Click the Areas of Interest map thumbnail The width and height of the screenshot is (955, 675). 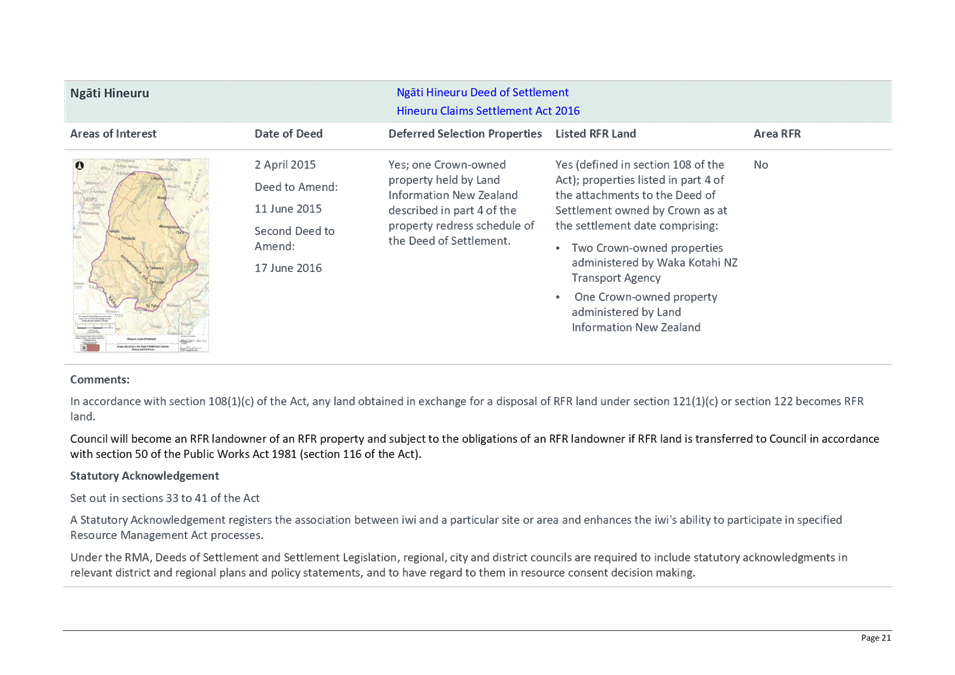pyautogui.click(x=141, y=255)
